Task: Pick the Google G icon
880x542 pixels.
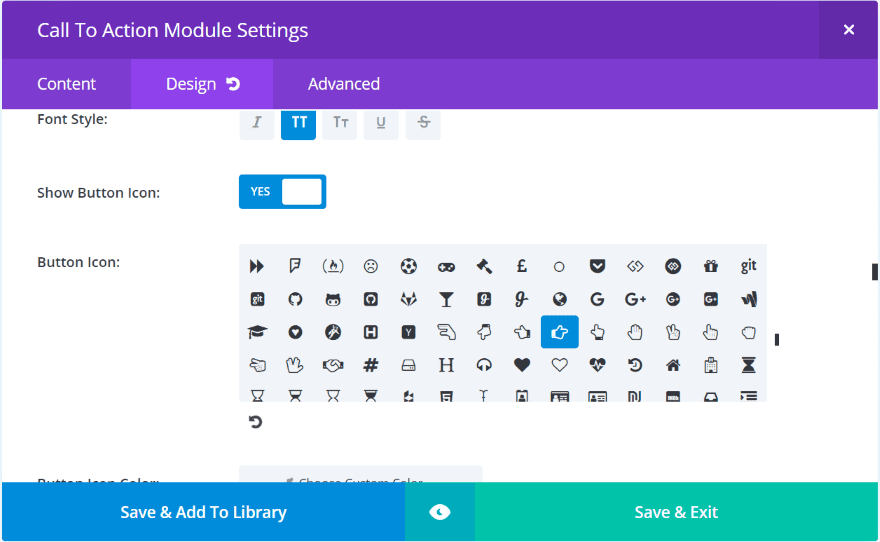Action: [x=597, y=299]
